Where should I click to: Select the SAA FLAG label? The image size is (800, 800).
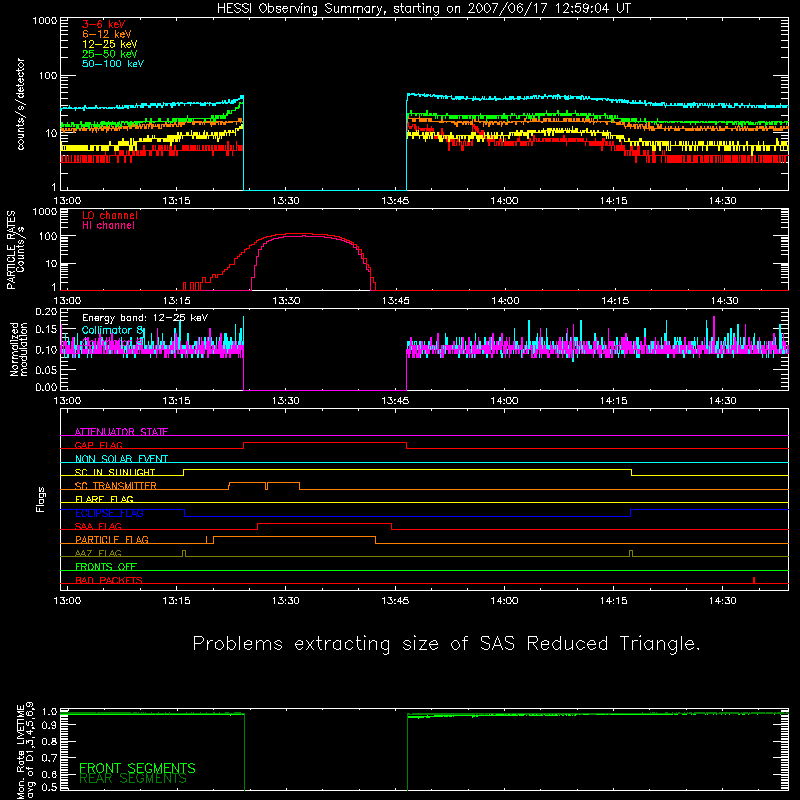pos(98,526)
